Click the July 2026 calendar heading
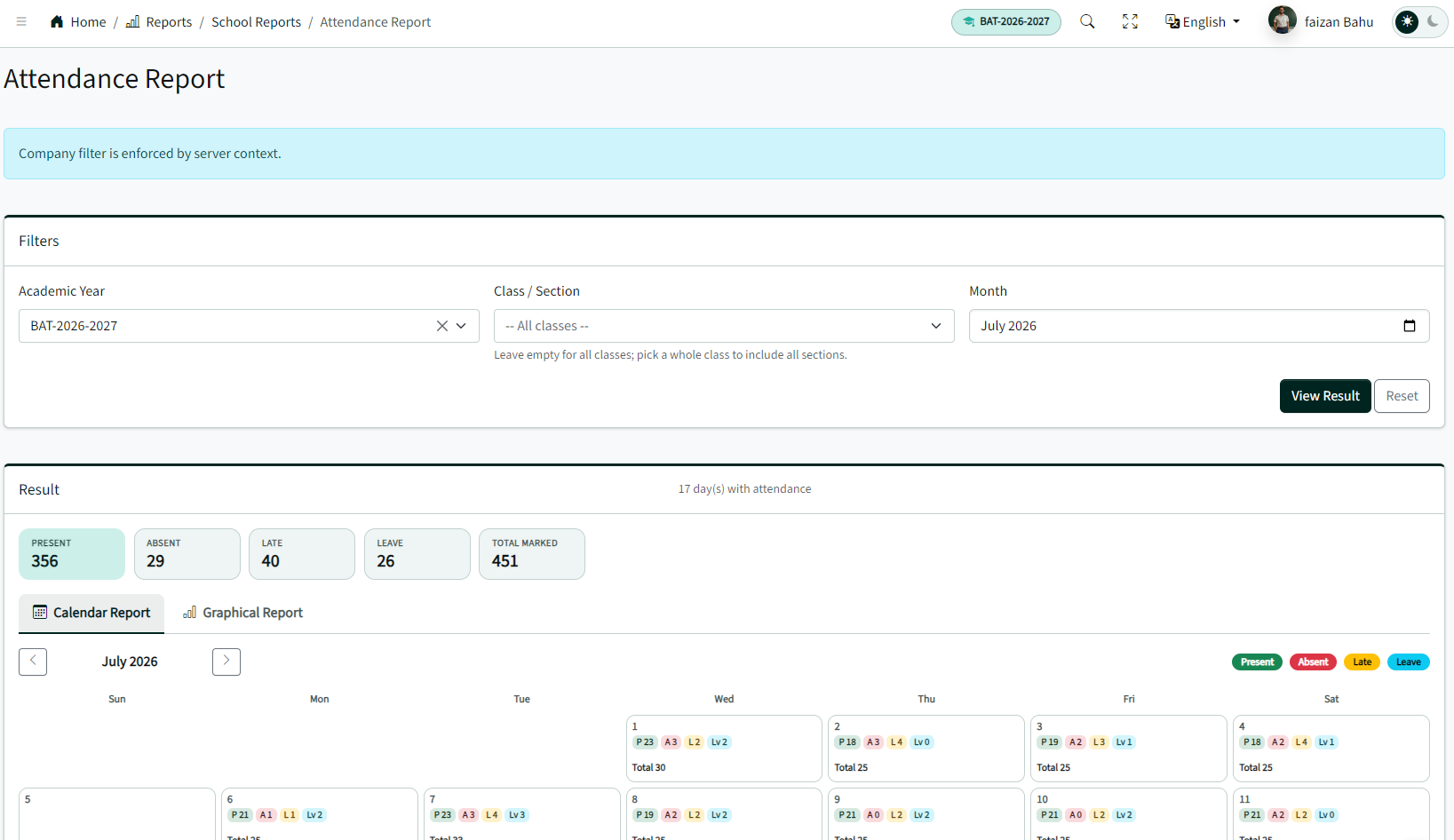This screenshot has height=840, width=1454. tap(130, 662)
